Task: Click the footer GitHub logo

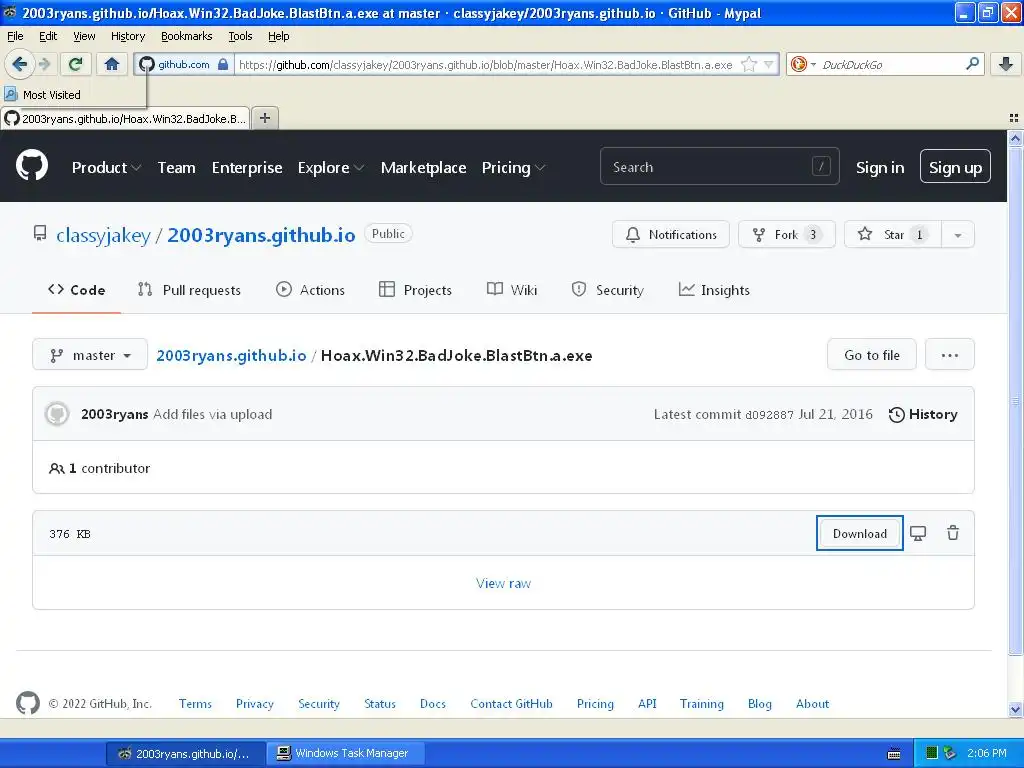Action: (x=27, y=703)
